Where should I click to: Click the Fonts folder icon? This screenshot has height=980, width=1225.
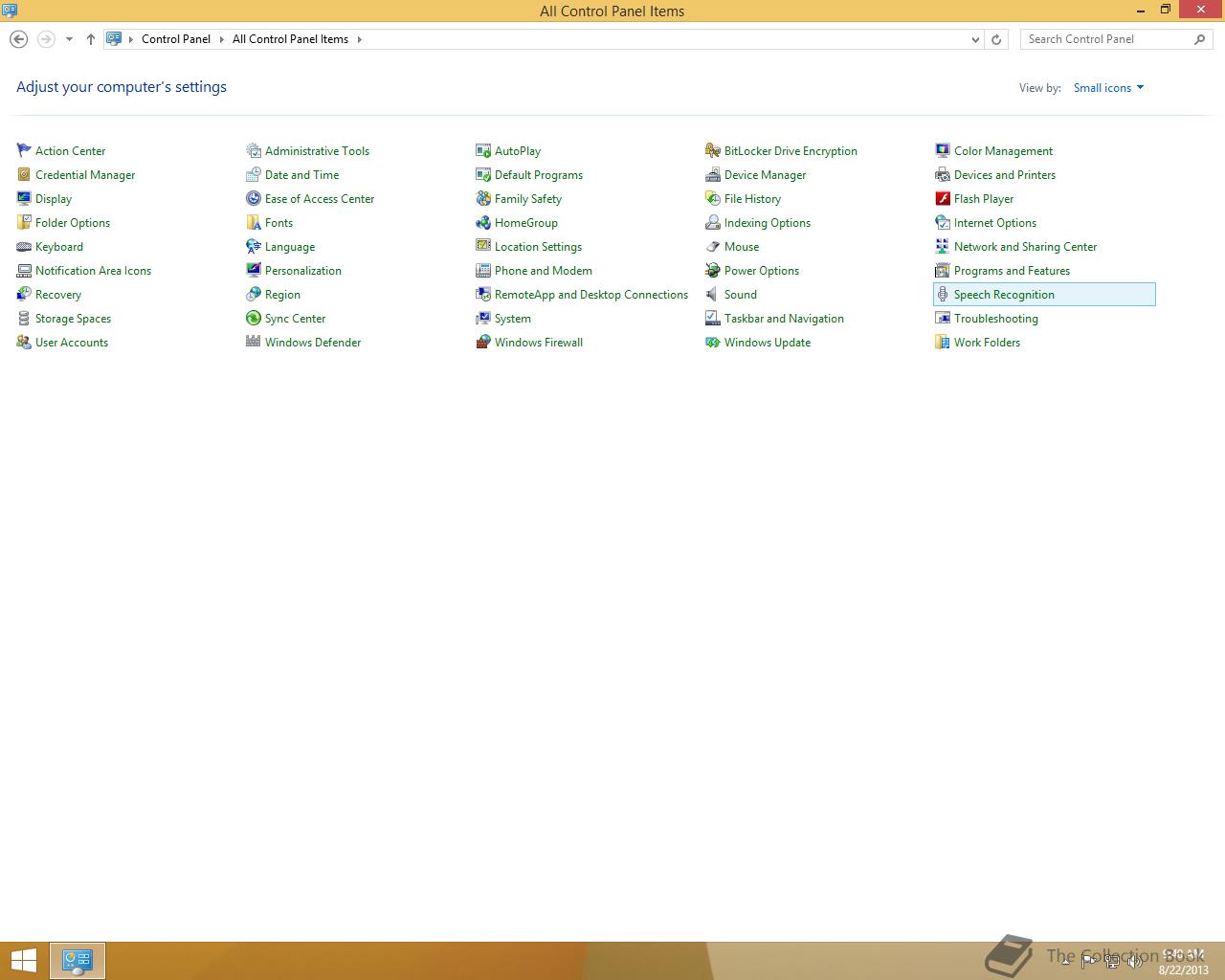(254, 222)
